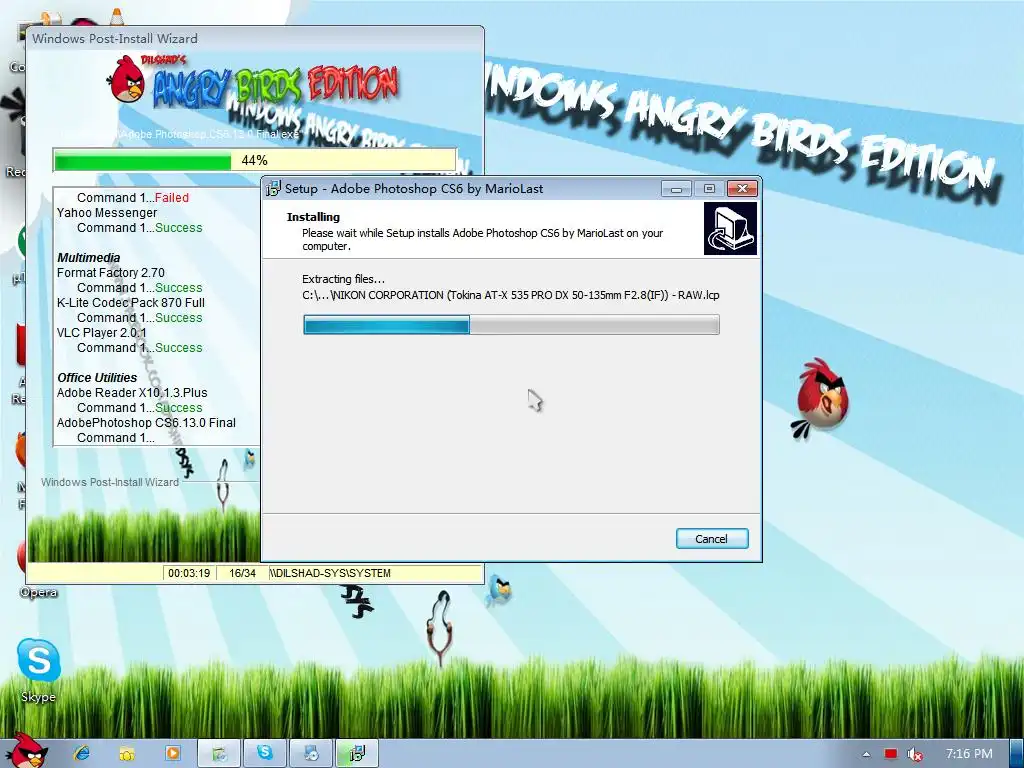Click the Windows Post-Install Wizard title bar

click(255, 39)
